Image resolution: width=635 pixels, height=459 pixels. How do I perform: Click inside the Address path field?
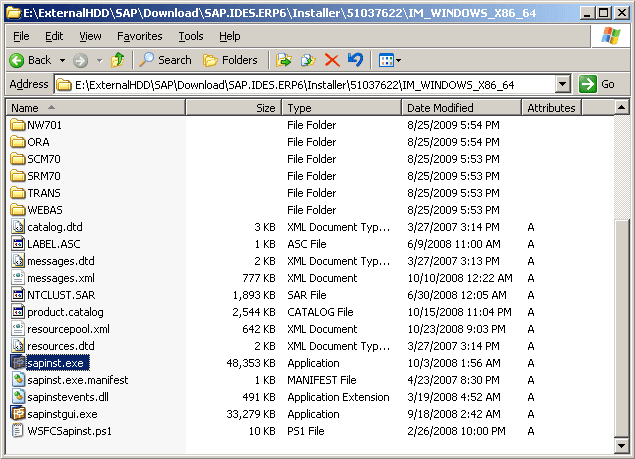pos(305,85)
